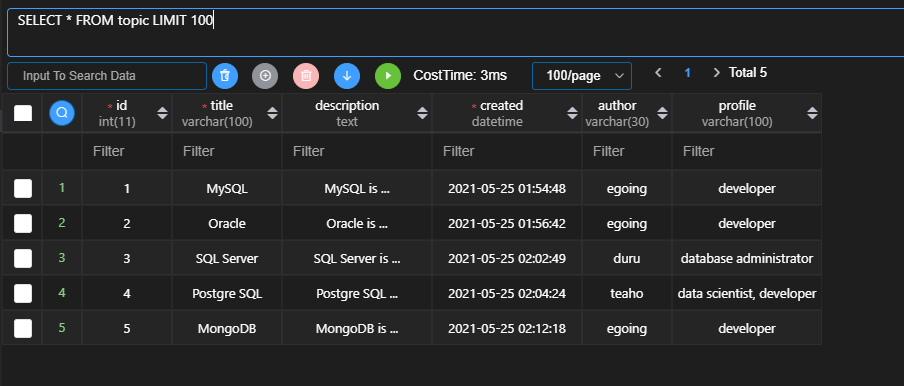Viewport: 904px width, 386px height.
Task: Click the 'teaho' author cell
Action: 627,294
